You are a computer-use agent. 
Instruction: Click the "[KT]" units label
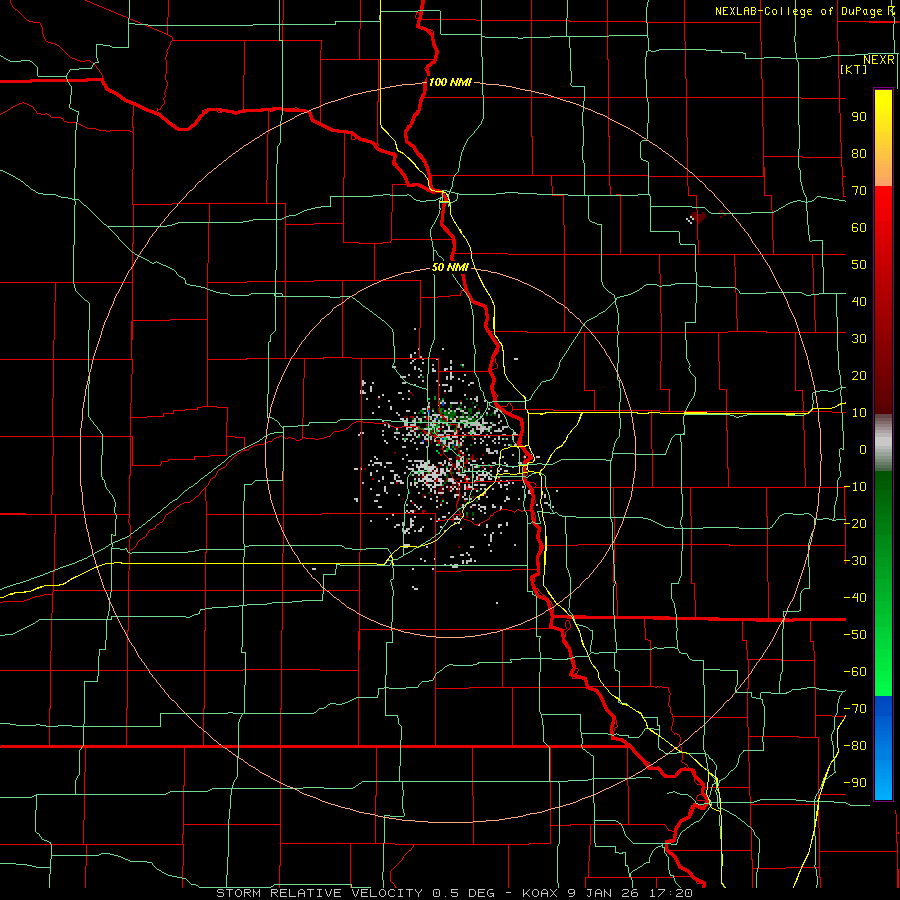pos(854,69)
